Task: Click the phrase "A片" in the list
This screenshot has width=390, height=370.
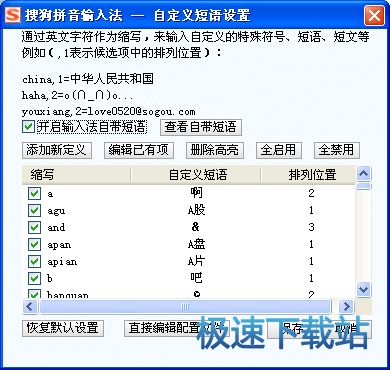Action: click(196, 261)
